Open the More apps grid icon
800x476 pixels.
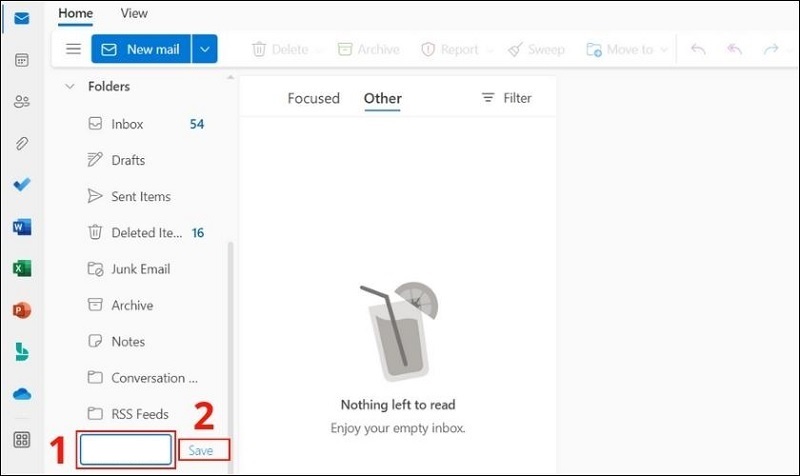21,440
